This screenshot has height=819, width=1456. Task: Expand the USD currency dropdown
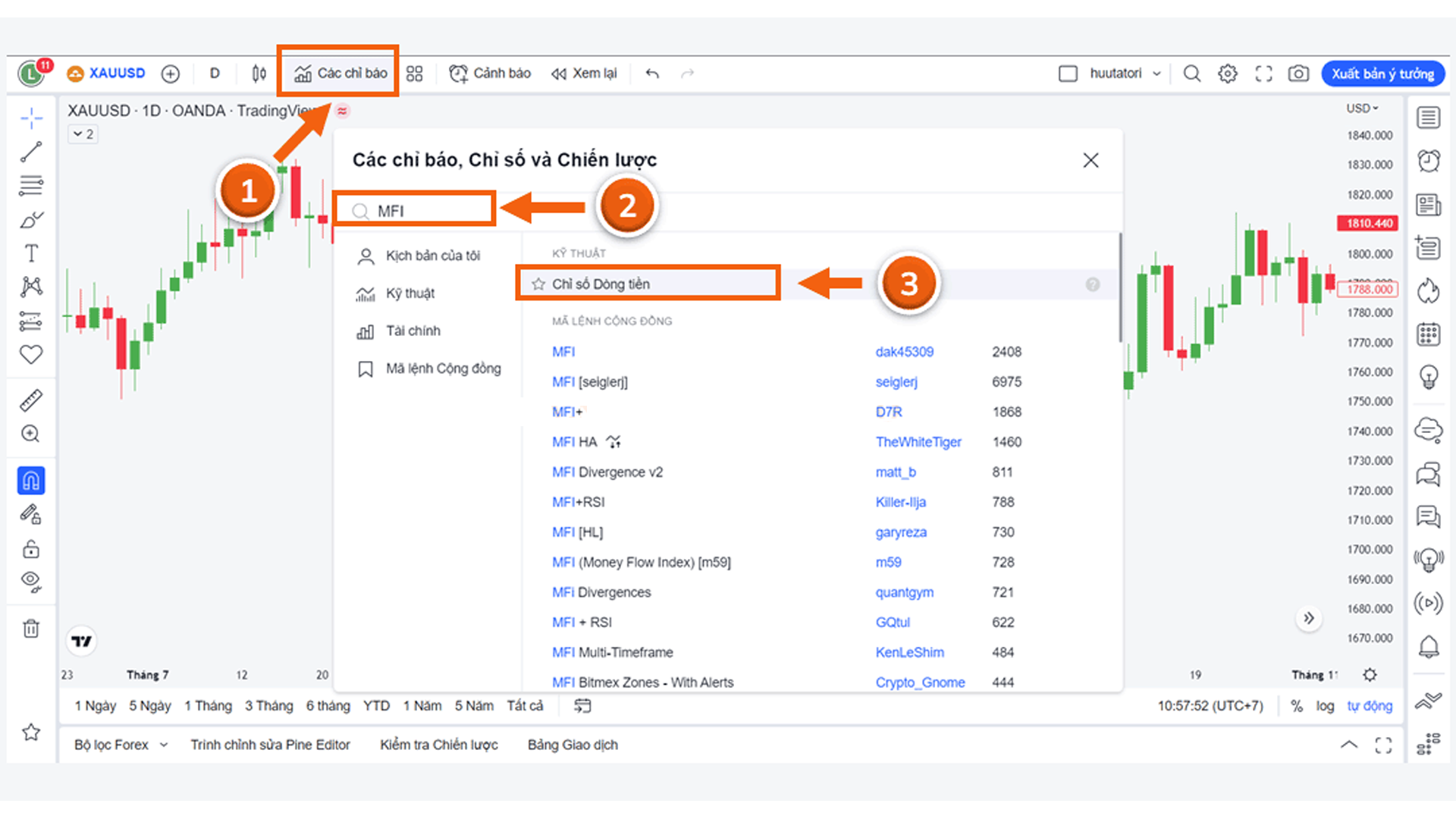[1362, 108]
